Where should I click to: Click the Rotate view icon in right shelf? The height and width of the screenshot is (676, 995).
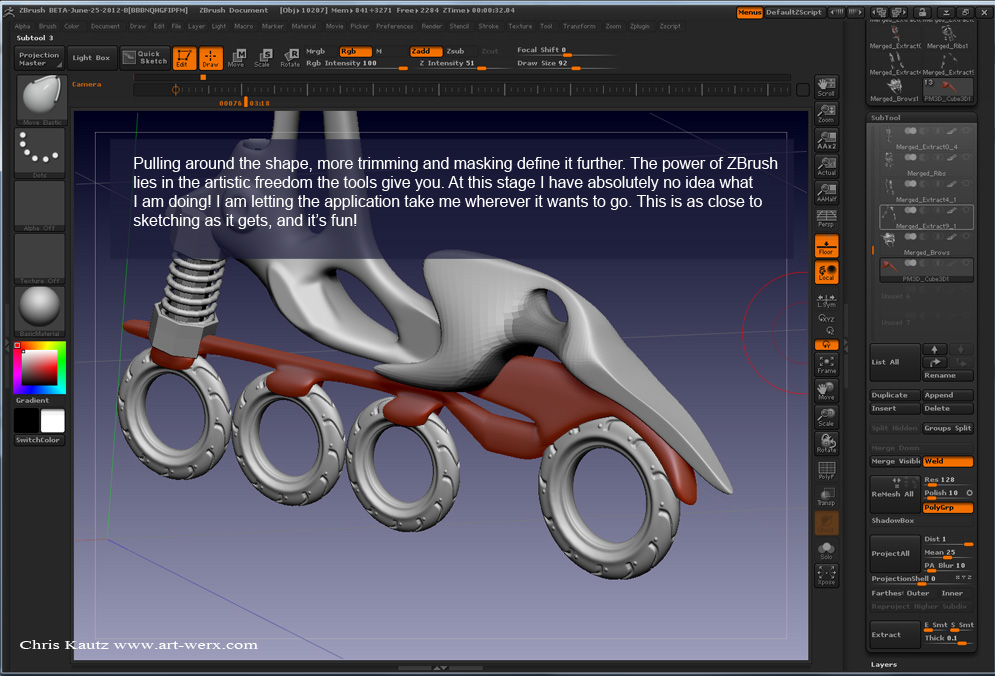coord(826,444)
